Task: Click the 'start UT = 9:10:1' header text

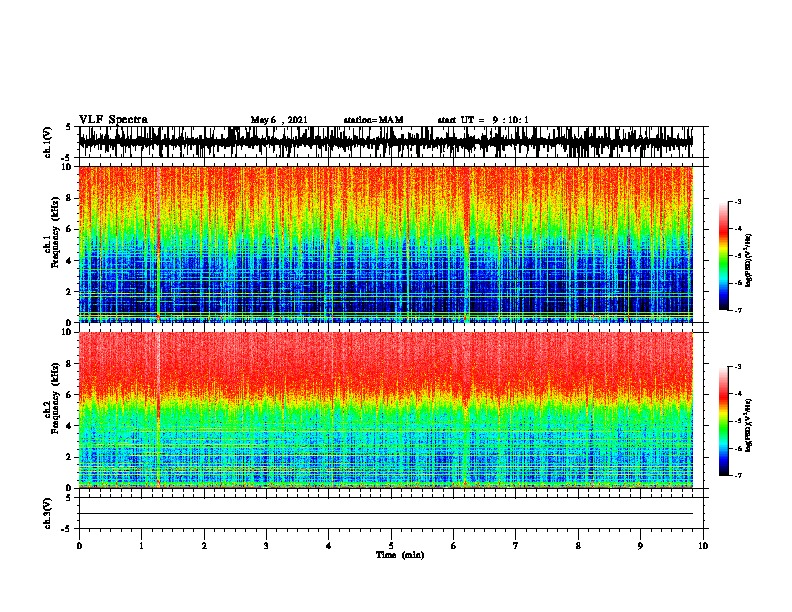Action: tap(483, 120)
